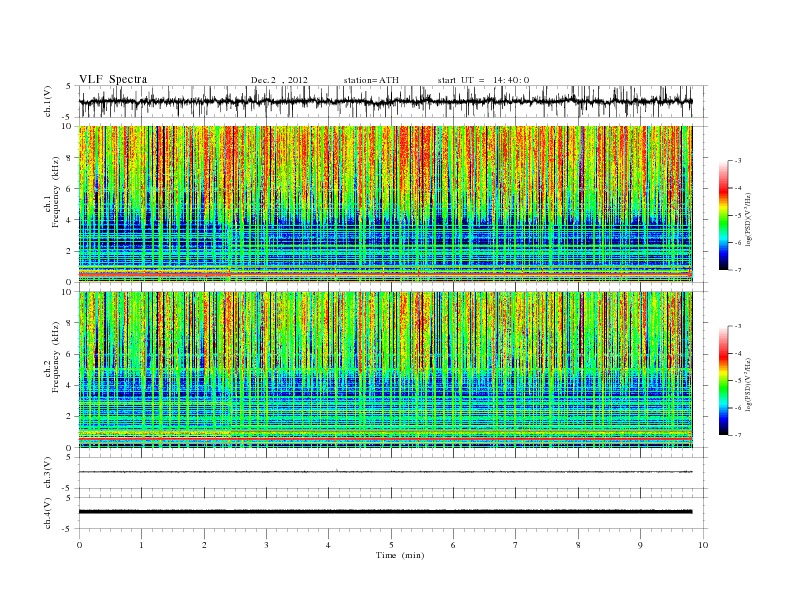Image resolution: width=792 pixels, height=612 pixels.
Task: Click the "-3" tick on ch.2 colorbar
Action: click(737, 327)
